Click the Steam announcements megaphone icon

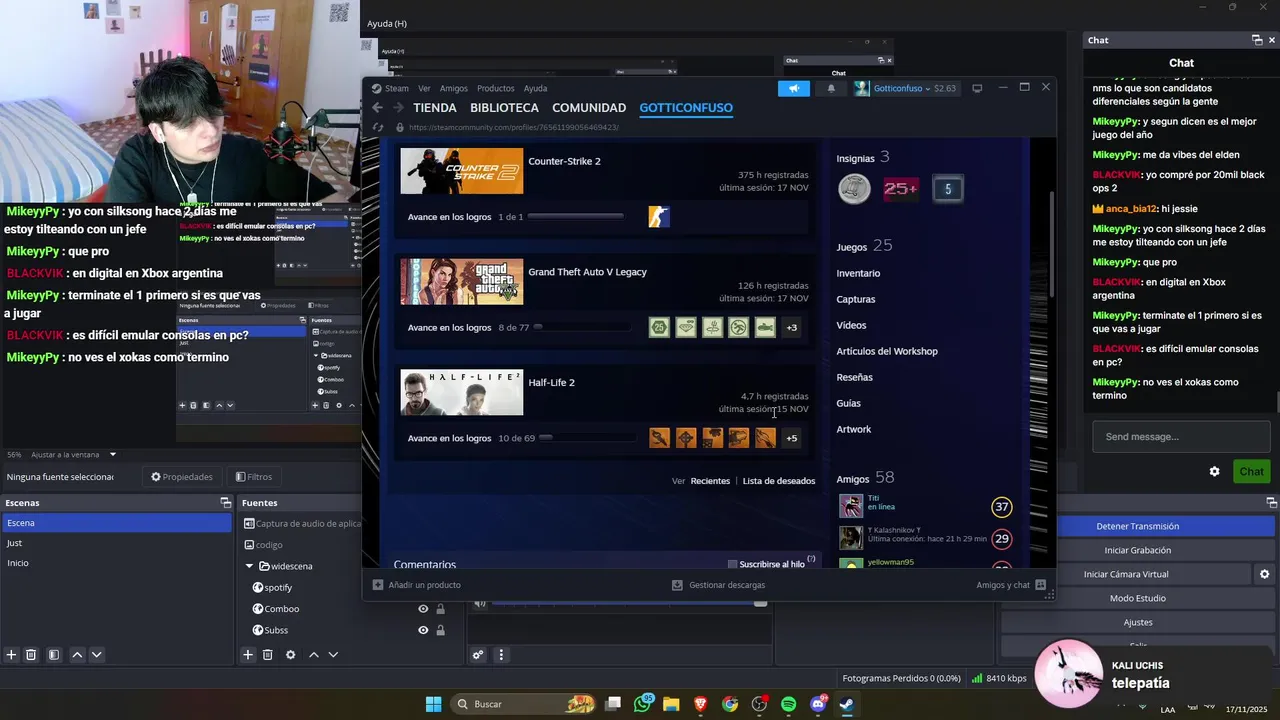coord(794,88)
